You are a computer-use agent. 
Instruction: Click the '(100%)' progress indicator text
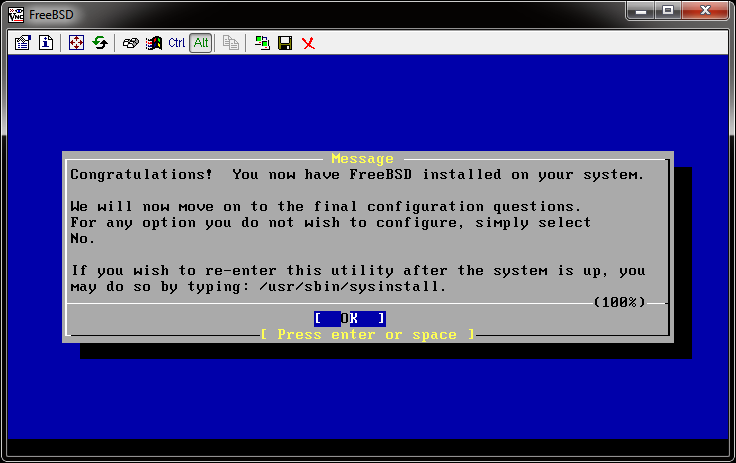click(620, 302)
